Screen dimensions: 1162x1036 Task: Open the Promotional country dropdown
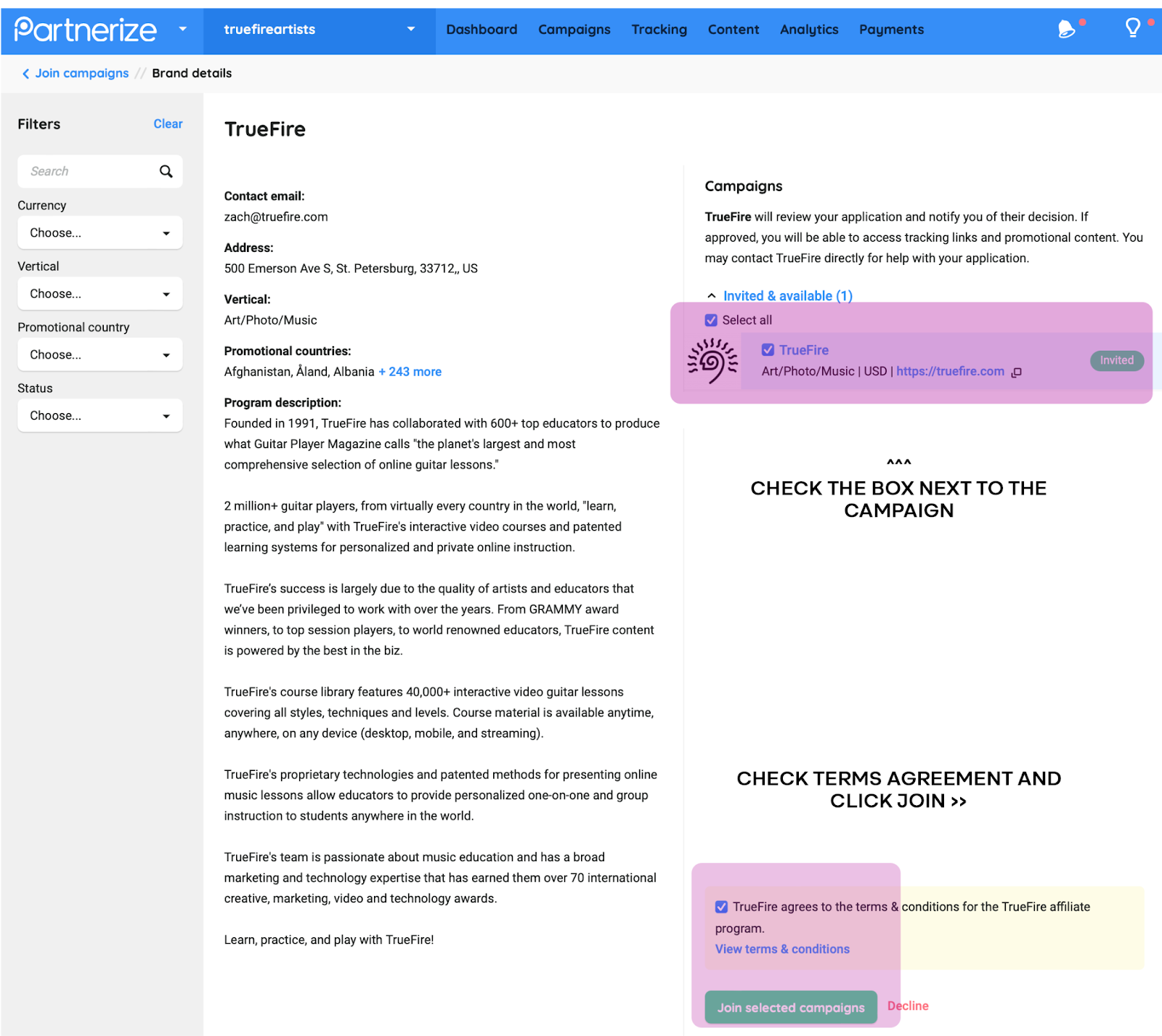click(x=100, y=355)
